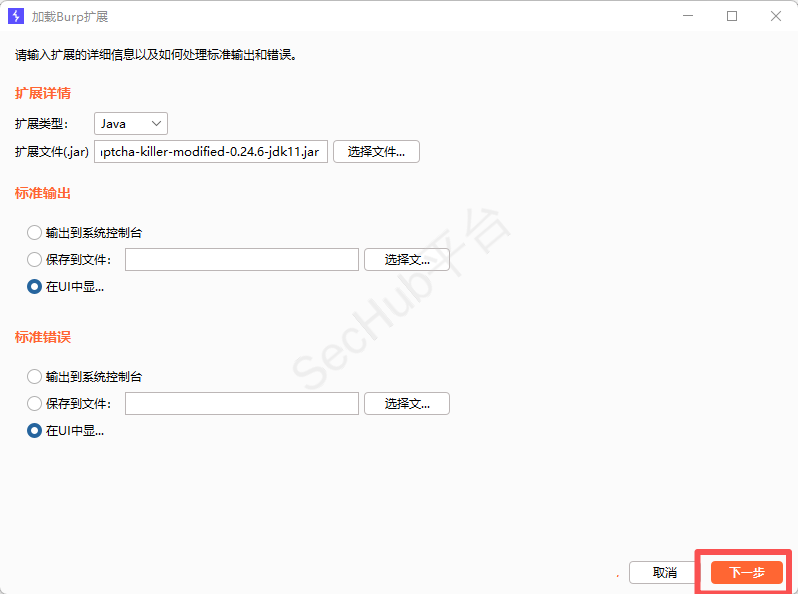The image size is (798, 594).
Task: Select 在UI中显示 radio under 标准输出
Action: pos(35,287)
